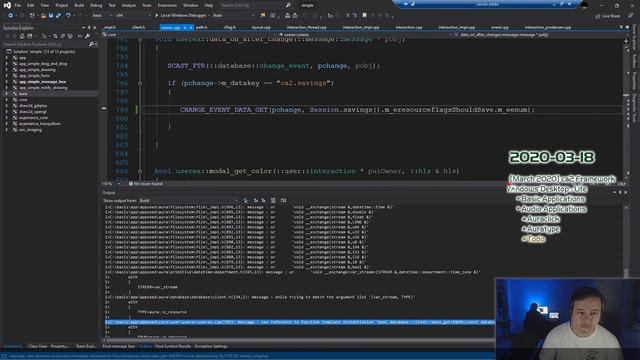640x360 pixels.
Task: Select the experience_core project
Action: click(33, 118)
